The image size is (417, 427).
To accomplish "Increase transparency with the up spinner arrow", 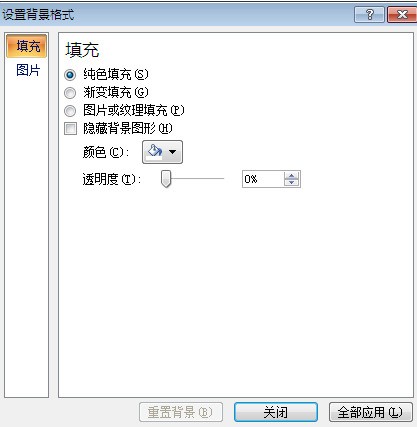I will tap(292, 176).
